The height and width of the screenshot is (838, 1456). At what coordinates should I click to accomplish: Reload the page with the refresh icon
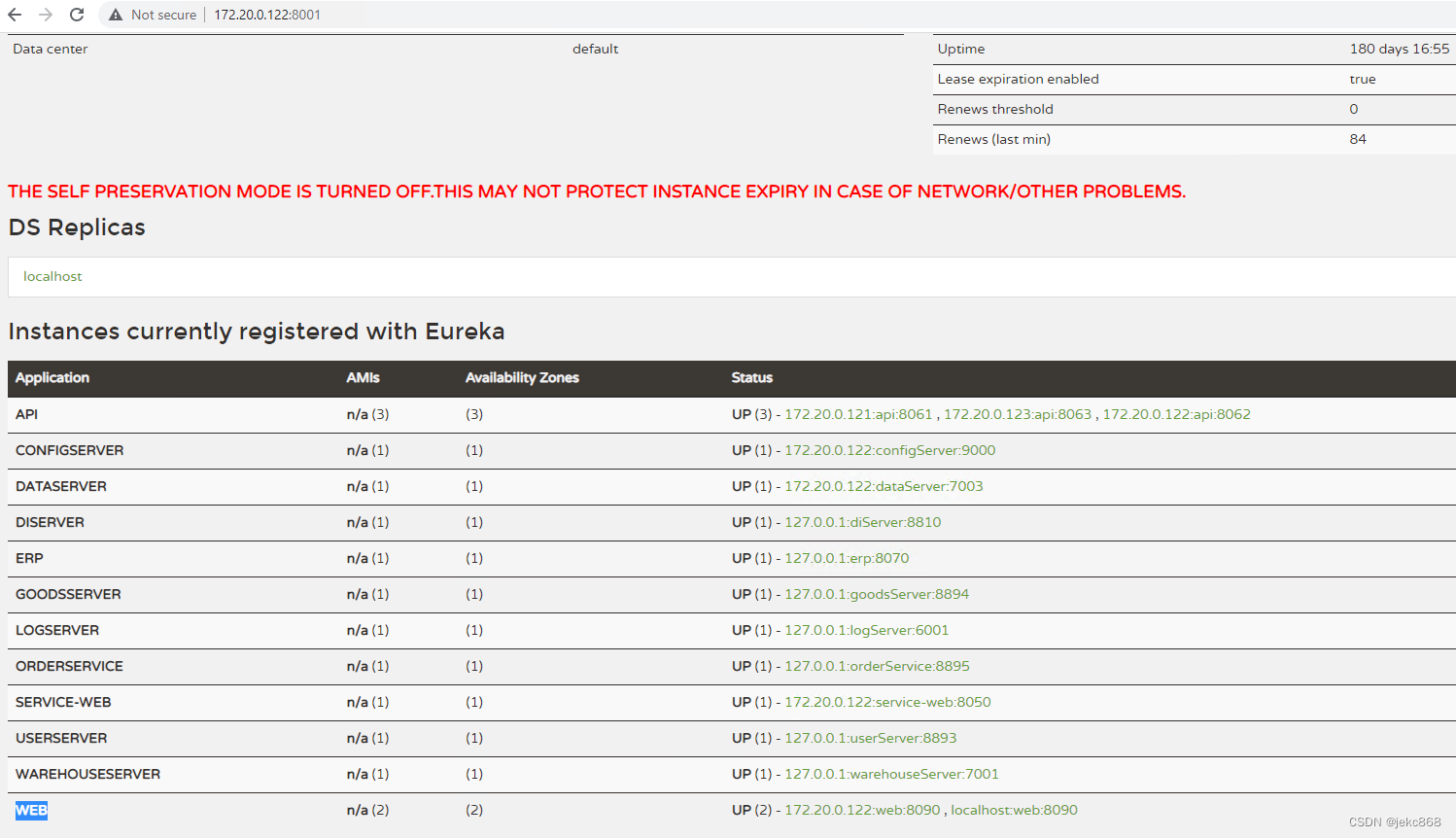click(x=77, y=15)
